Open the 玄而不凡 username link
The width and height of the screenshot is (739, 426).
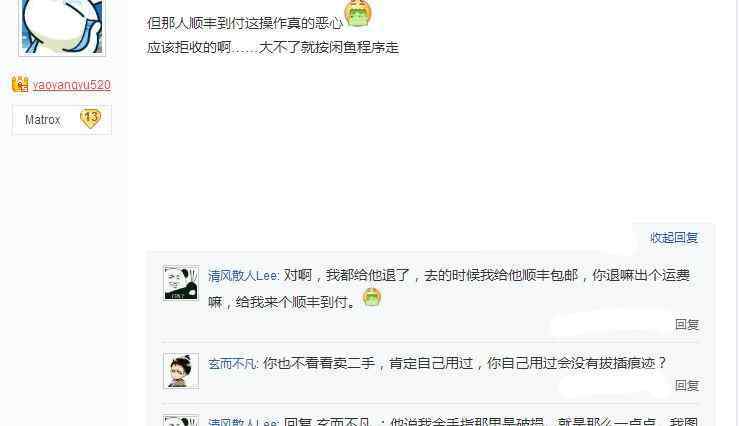pos(233,364)
